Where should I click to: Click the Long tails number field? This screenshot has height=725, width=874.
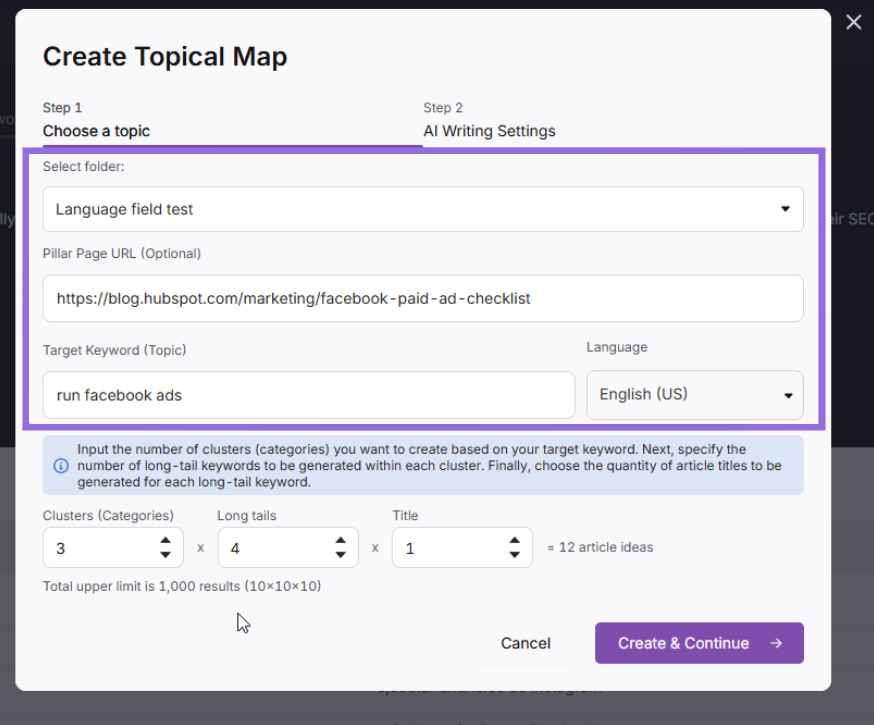(288, 548)
